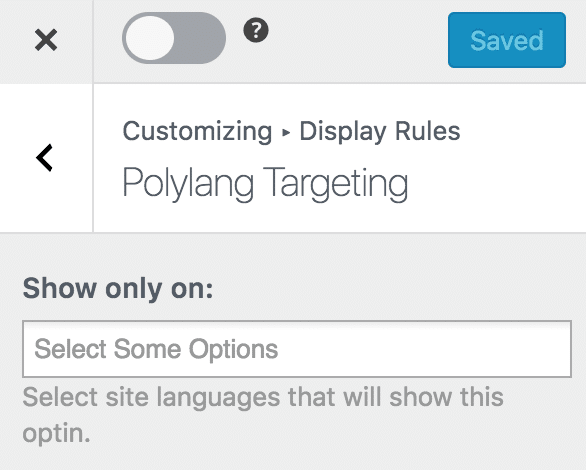
Task: Click the blue Saved publish button
Action: coord(507,40)
